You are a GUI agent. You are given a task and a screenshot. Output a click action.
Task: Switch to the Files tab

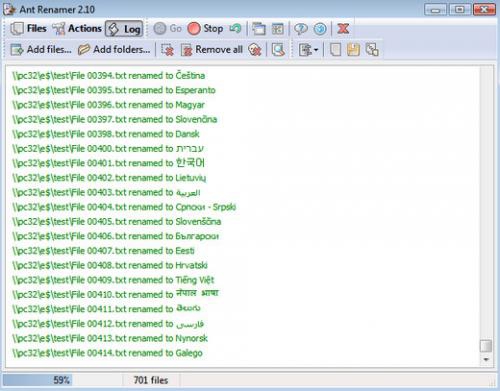coord(28,28)
